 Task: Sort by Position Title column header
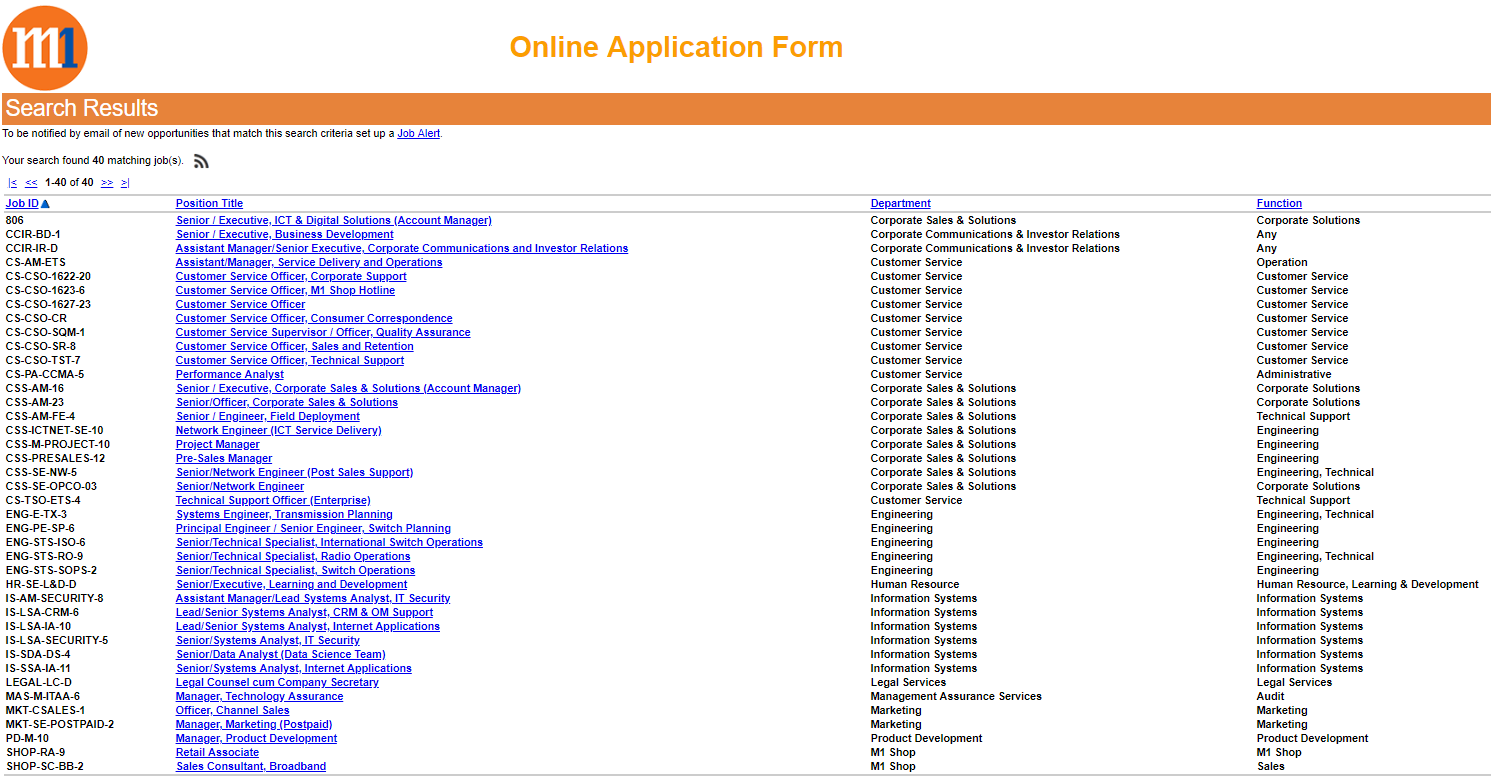[209, 204]
